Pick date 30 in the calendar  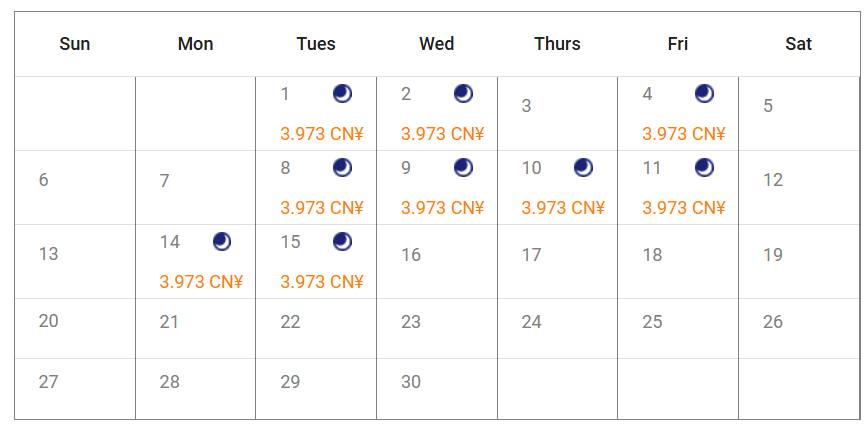411,382
